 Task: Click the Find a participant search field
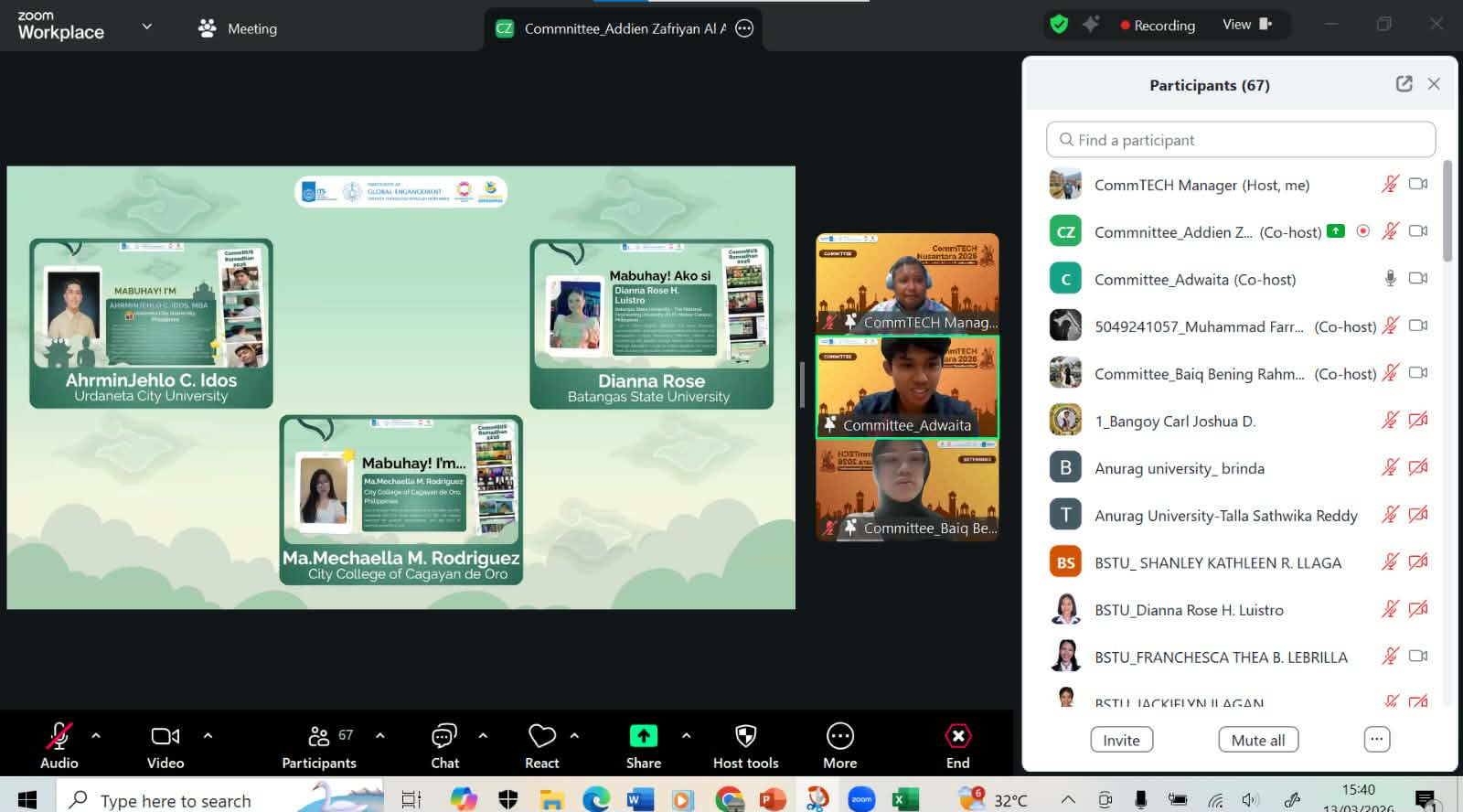tap(1240, 140)
